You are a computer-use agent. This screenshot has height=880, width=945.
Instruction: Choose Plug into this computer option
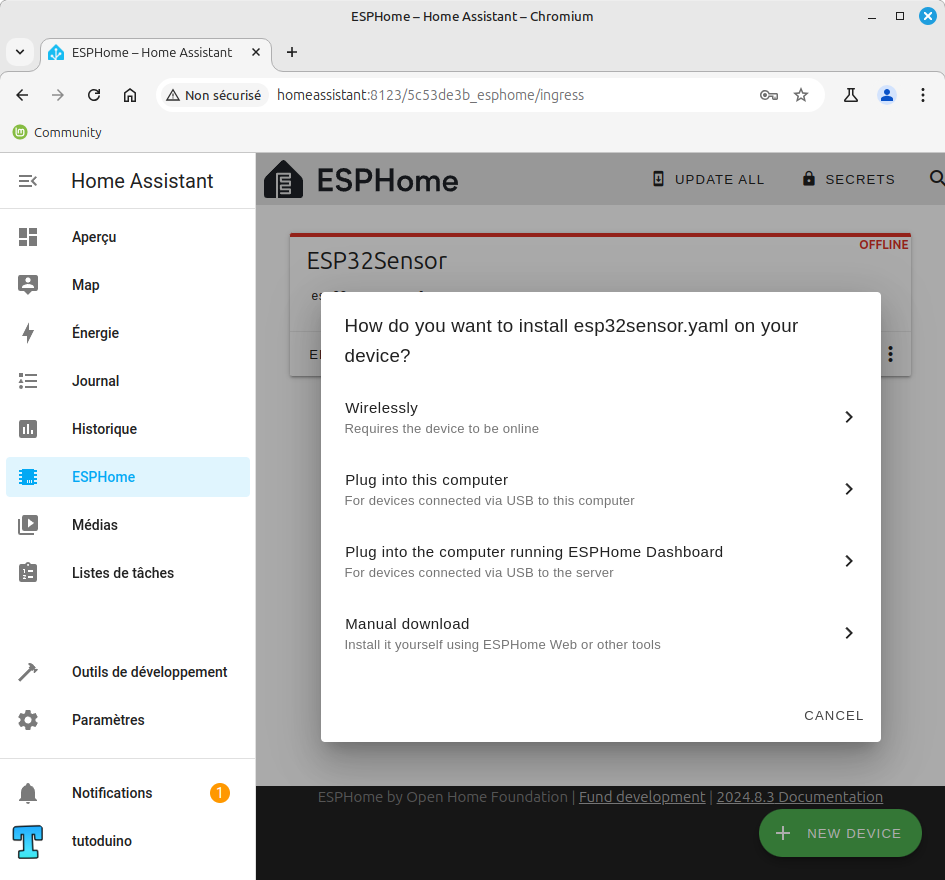pos(600,489)
